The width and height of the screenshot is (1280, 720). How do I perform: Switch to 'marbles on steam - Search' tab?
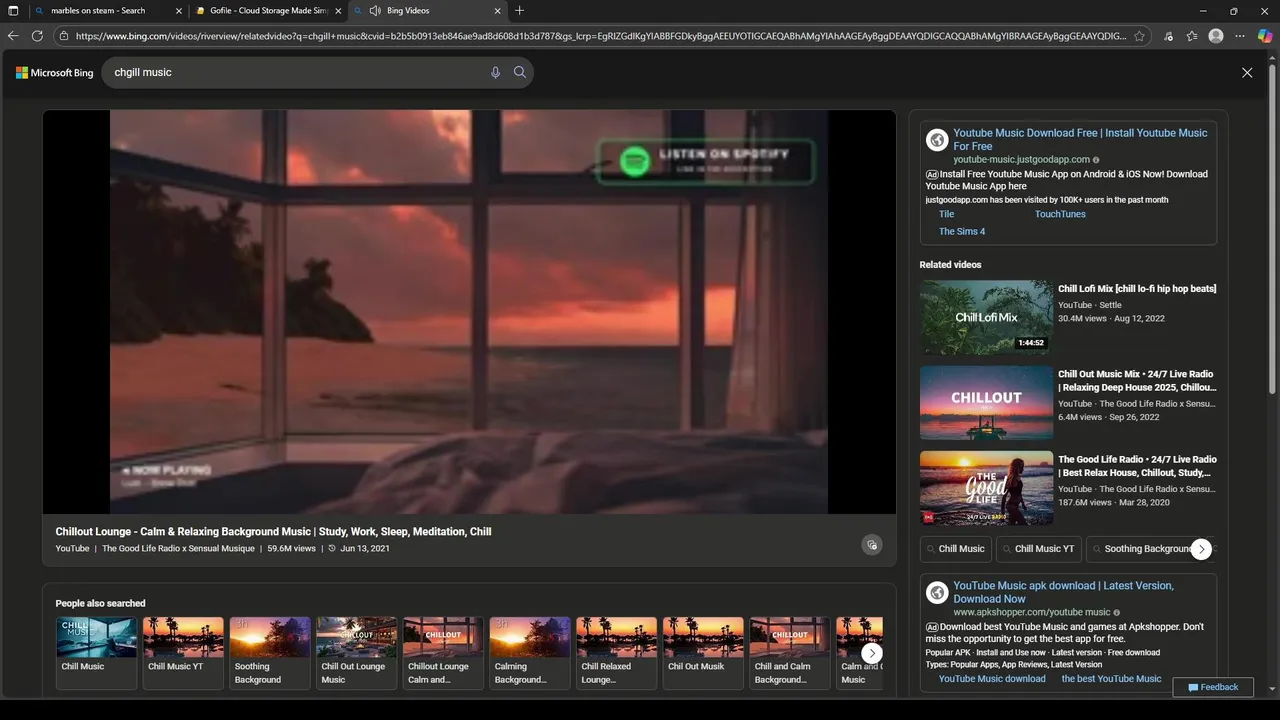click(x=108, y=11)
